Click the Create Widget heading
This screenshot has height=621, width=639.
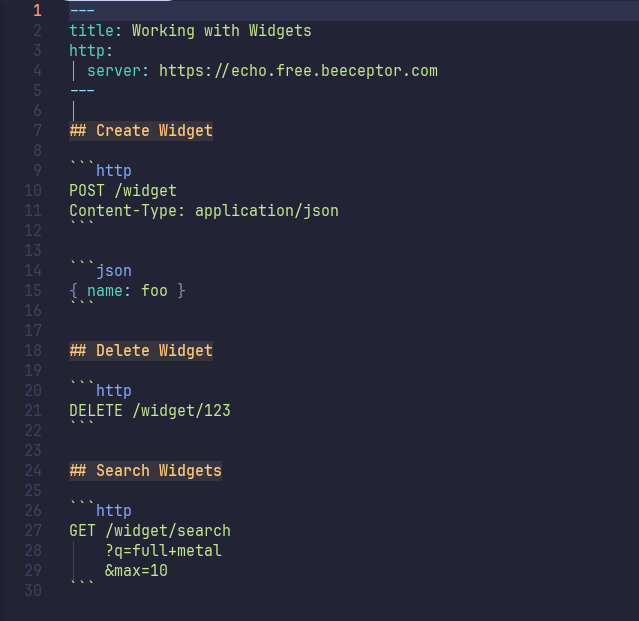tap(141, 131)
